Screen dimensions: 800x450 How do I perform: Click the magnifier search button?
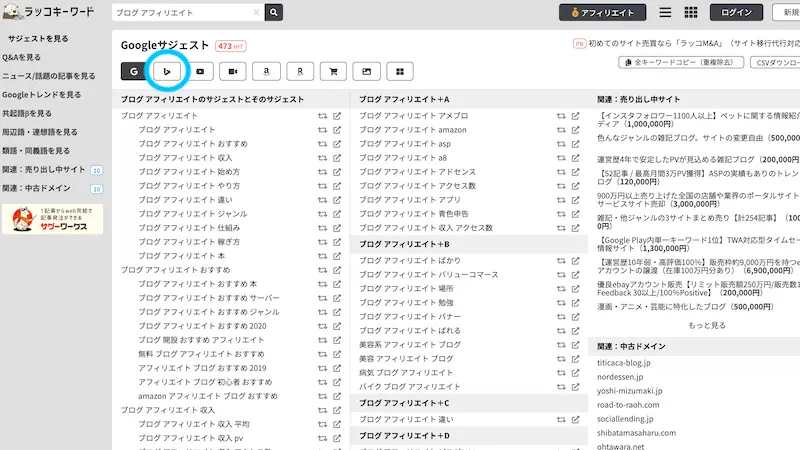(x=274, y=12)
